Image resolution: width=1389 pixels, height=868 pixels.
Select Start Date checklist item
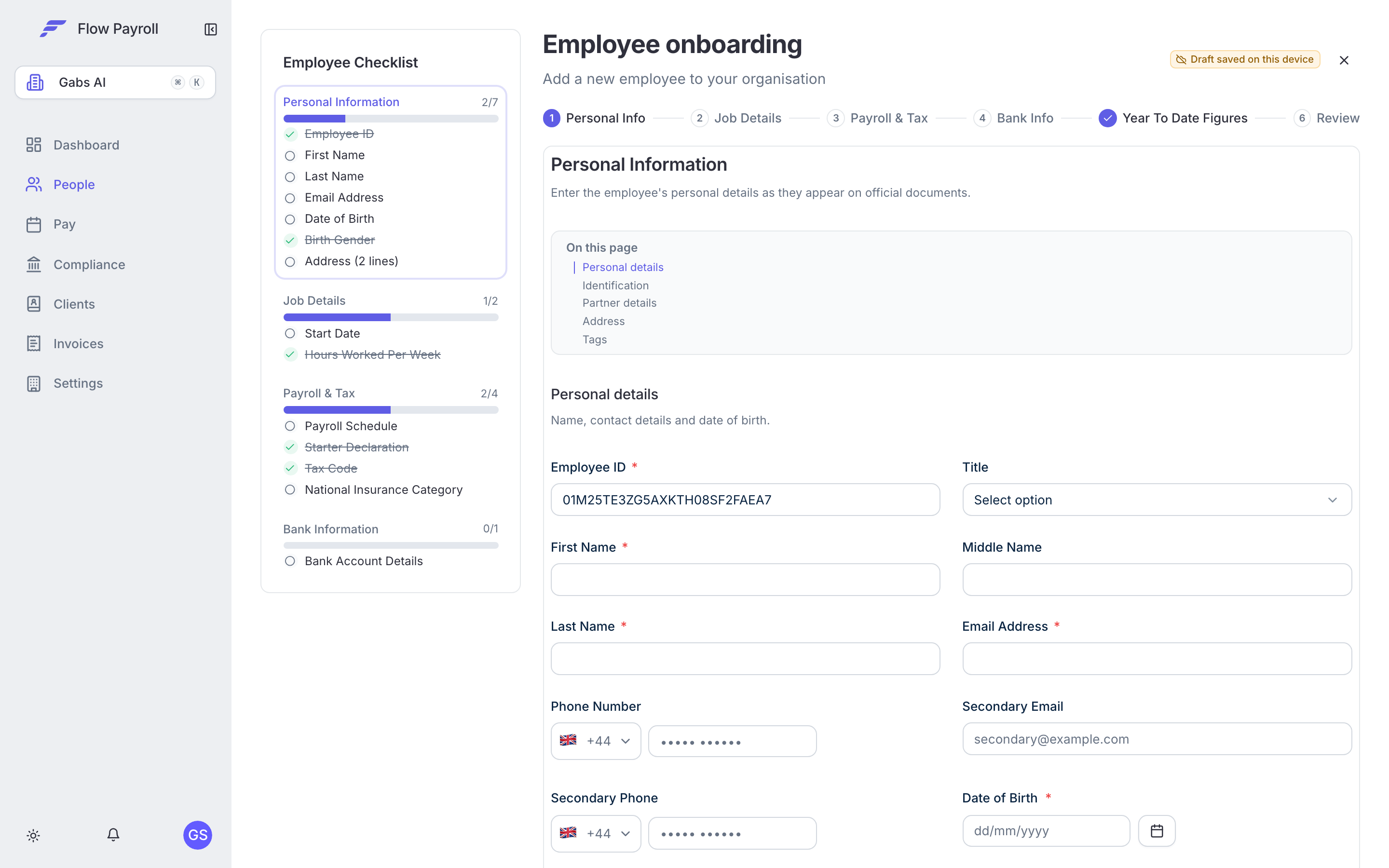[323, 334]
